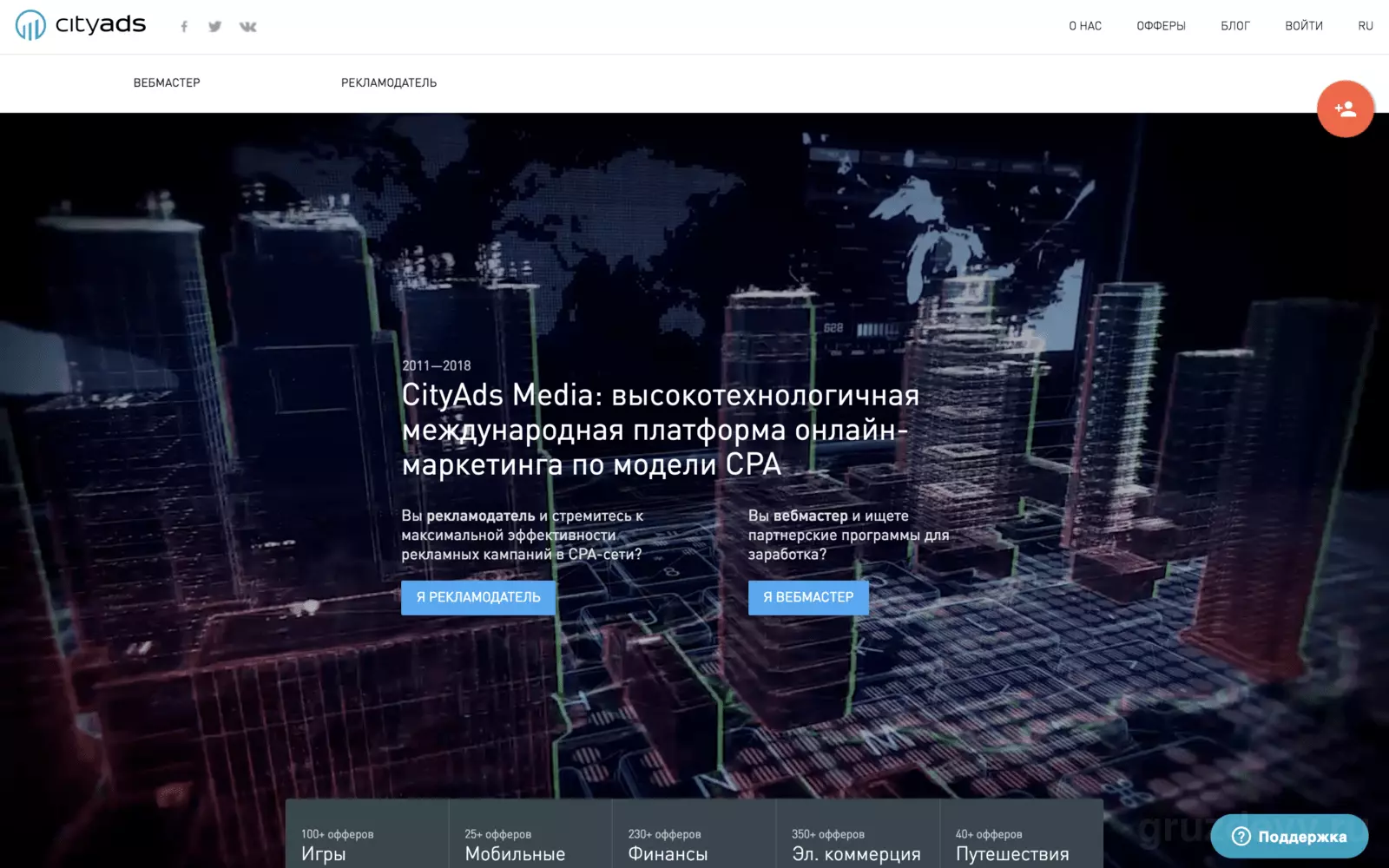Image resolution: width=1389 pixels, height=868 pixels.
Task: Open the VK social icon
Action: 248,26
